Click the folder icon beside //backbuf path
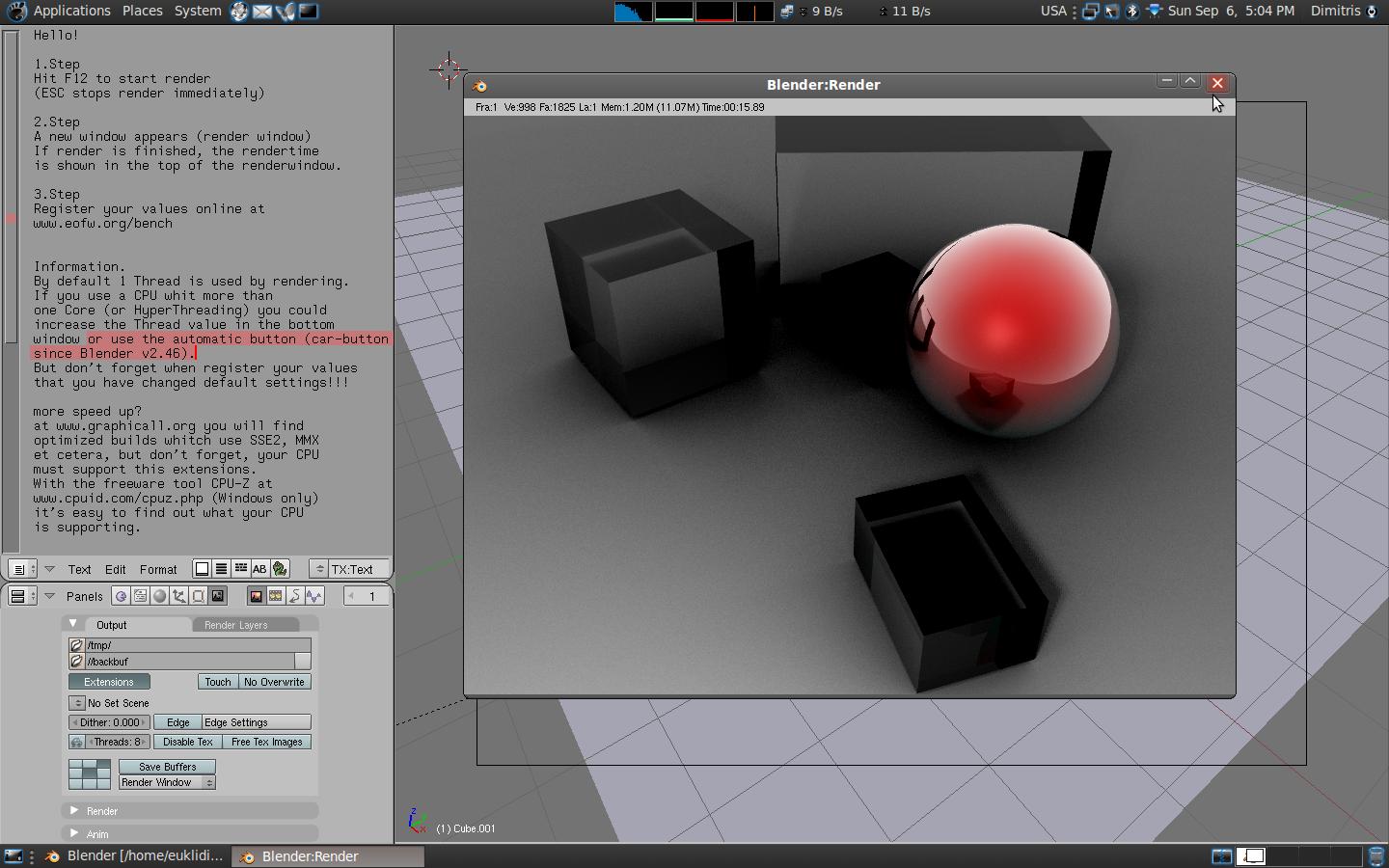The width and height of the screenshot is (1389, 868). 76,662
